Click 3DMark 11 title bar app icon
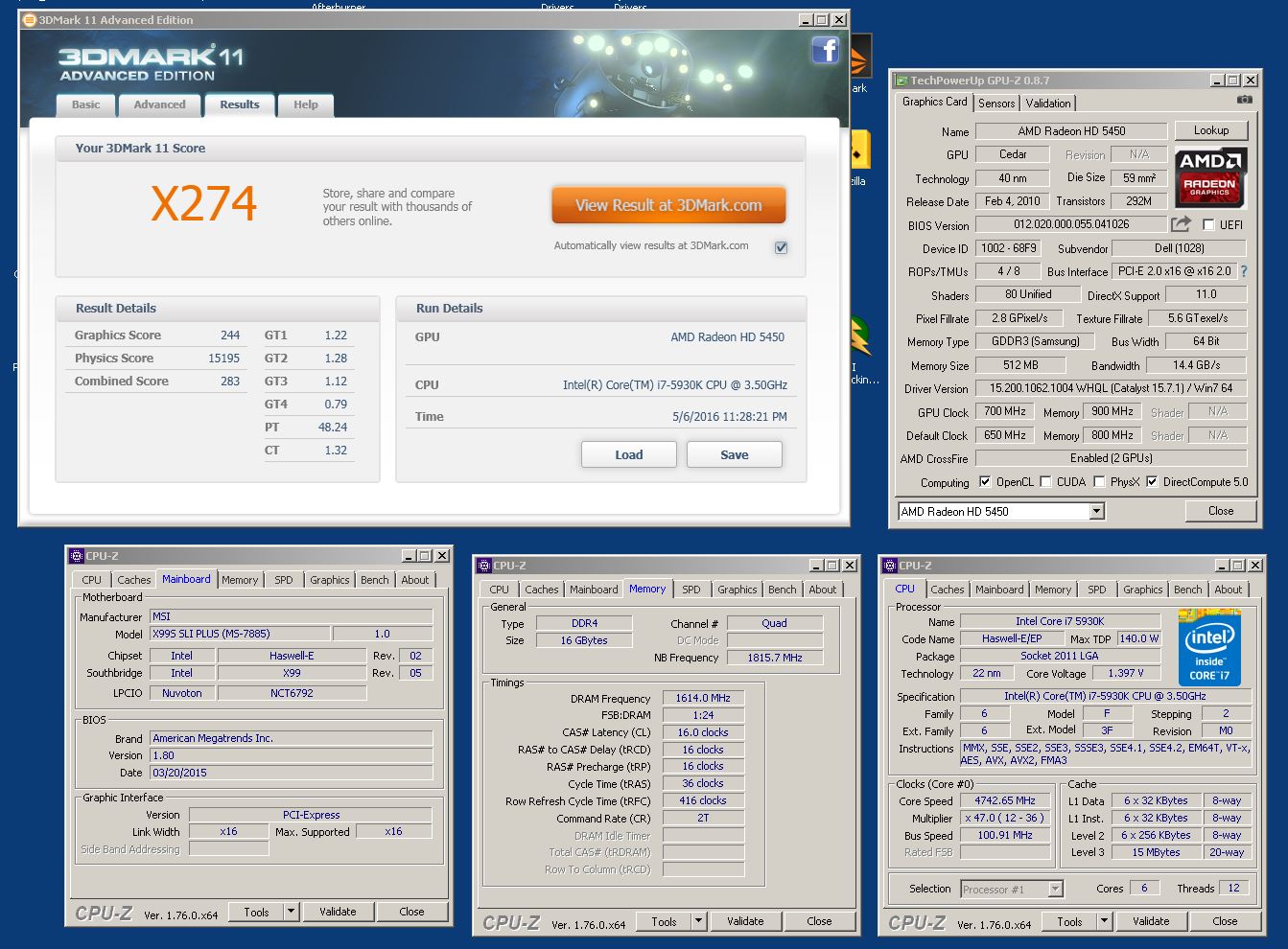The height and width of the screenshot is (949, 1288). point(29,19)
